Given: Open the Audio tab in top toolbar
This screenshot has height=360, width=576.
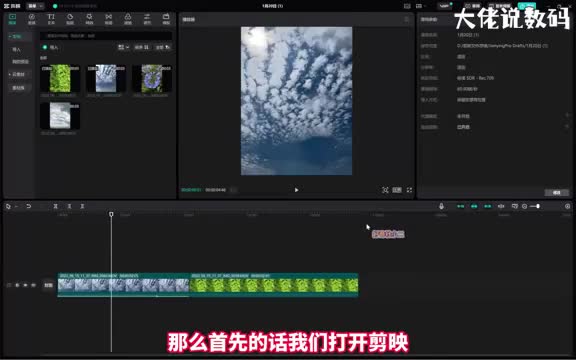Looking at the screenshot, I should click(32, 19).
